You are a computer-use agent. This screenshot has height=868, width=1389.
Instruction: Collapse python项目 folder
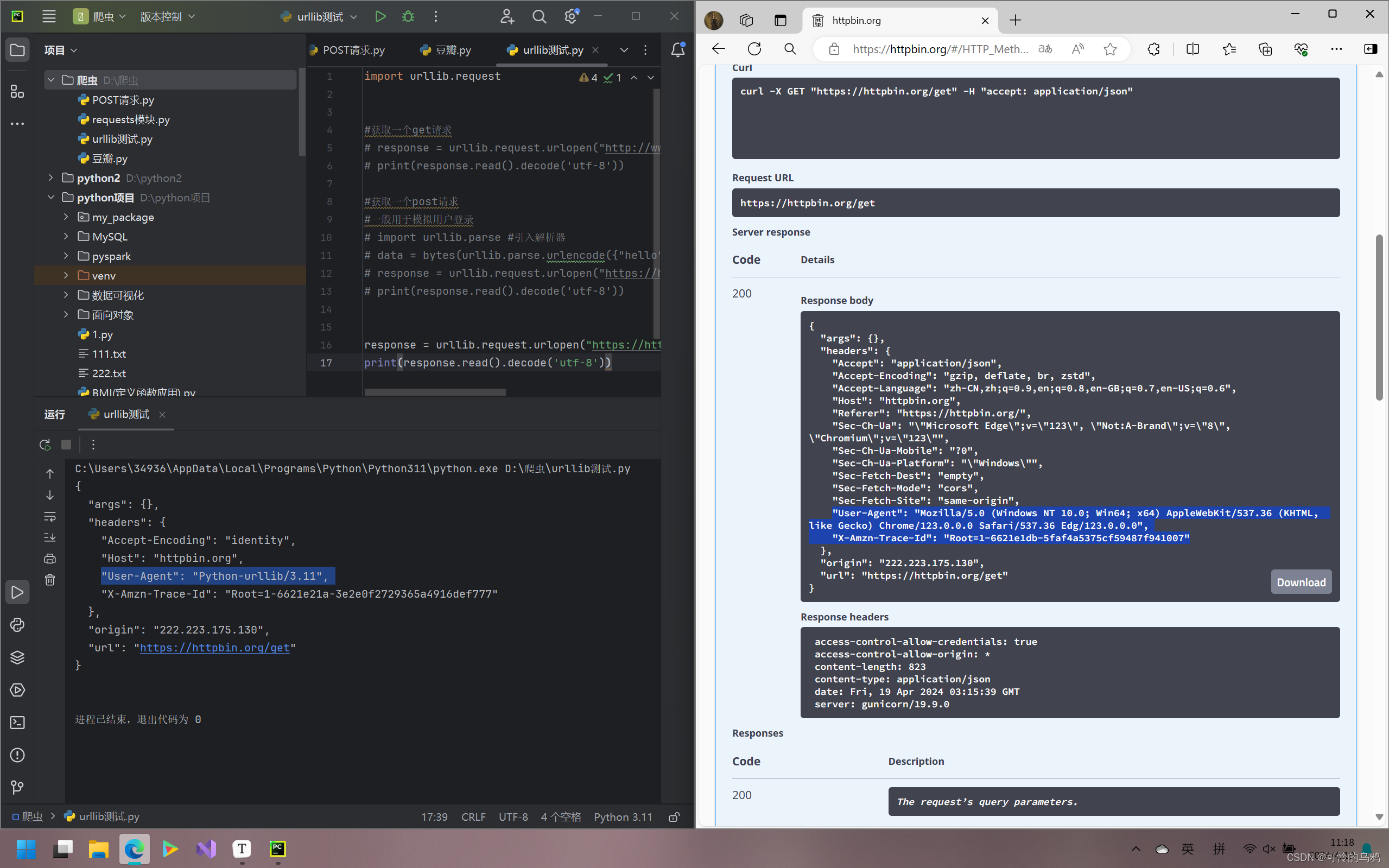click(51, 198)
